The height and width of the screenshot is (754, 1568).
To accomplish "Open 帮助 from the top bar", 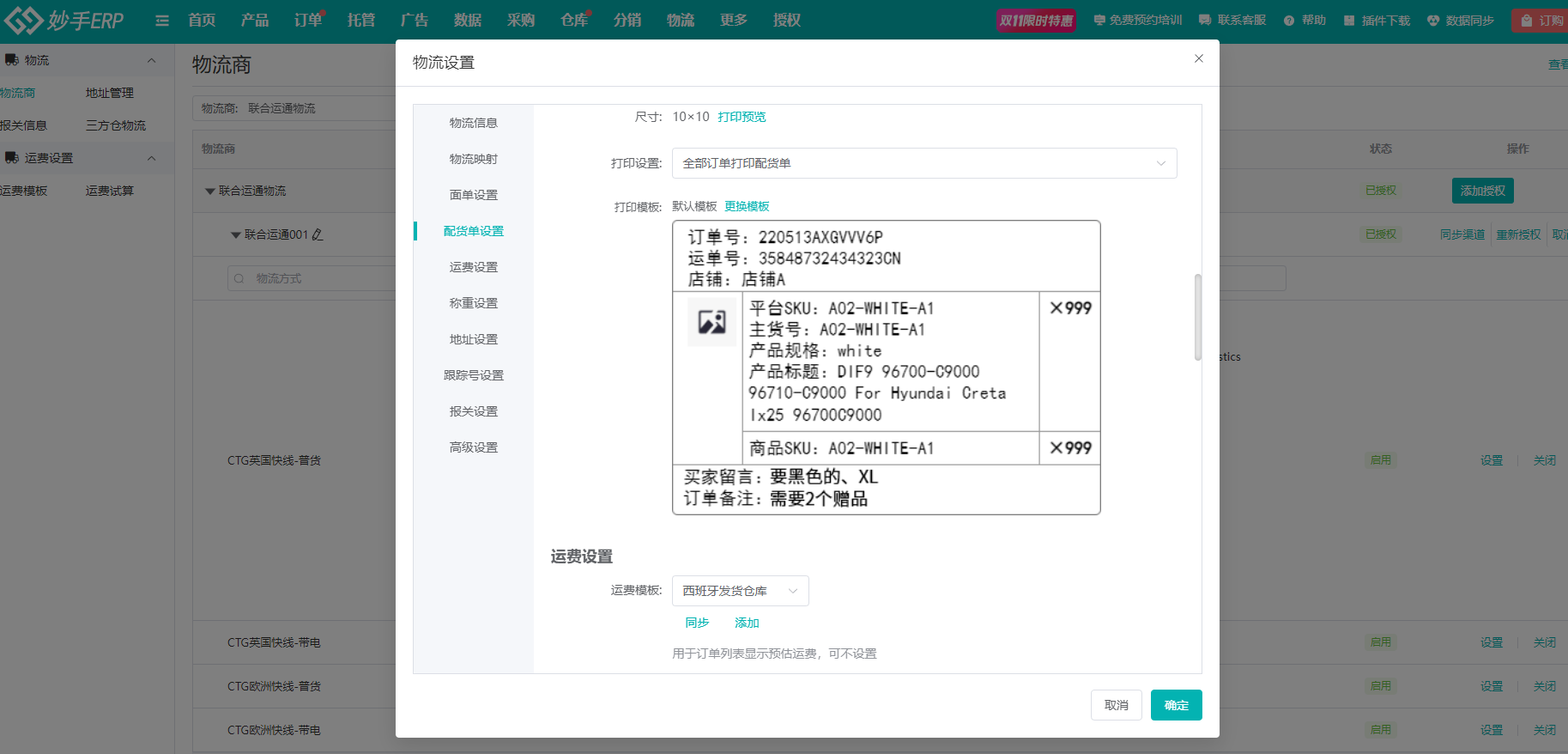I will tap(1305, 21).
